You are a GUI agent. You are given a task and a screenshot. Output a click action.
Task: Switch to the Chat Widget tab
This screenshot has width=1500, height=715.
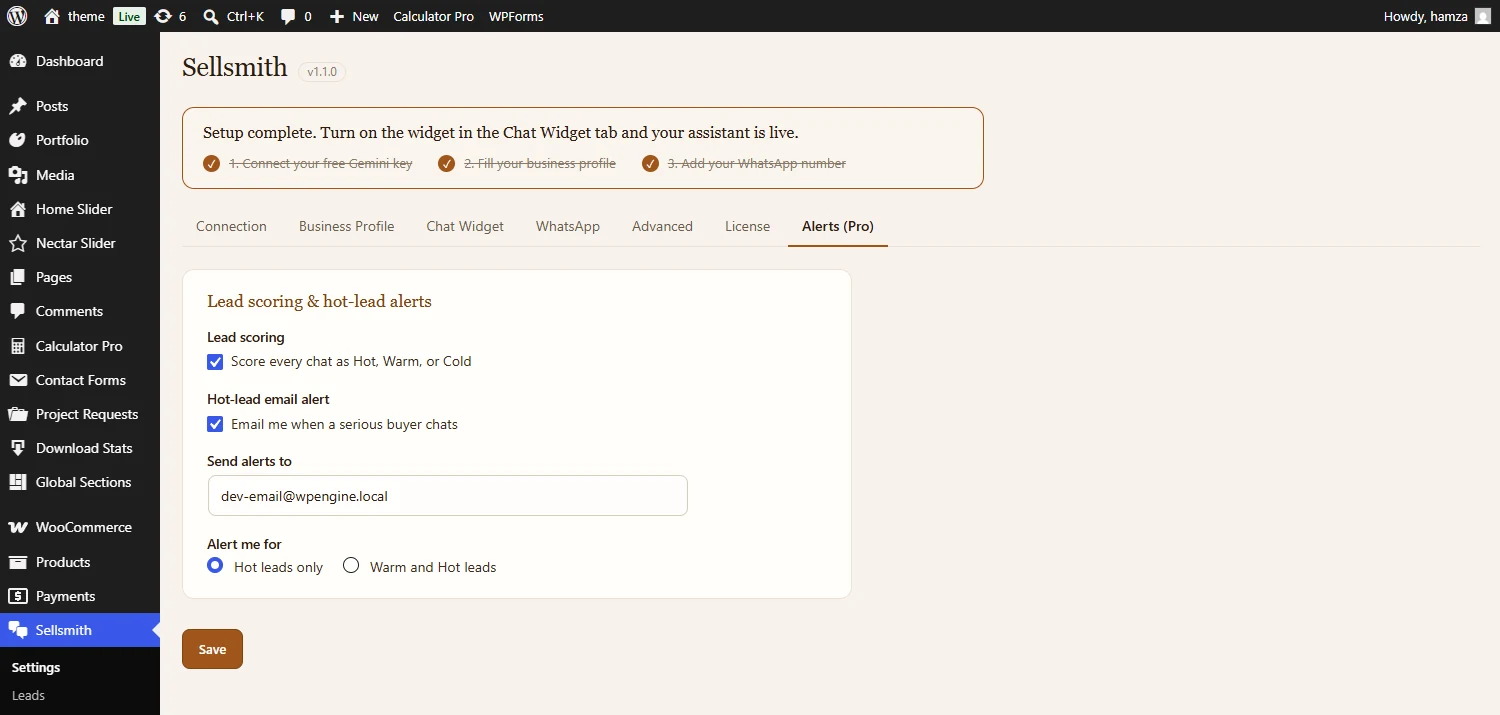click(465, 226)
